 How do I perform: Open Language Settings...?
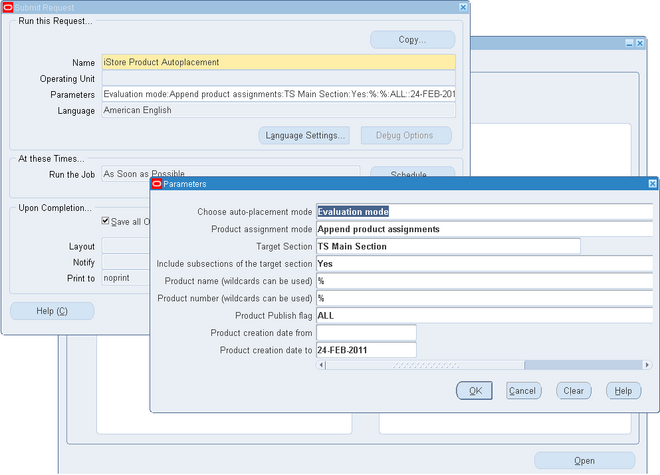pyautogui.click(x=304, y=136)
